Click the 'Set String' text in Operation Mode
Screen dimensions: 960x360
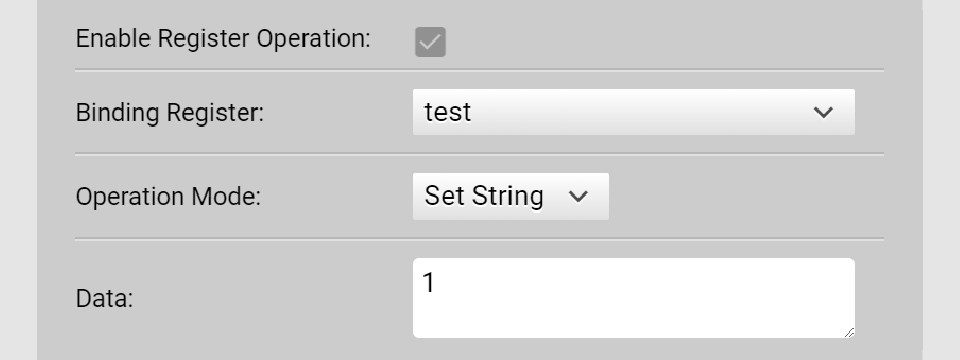click(484, 197)
